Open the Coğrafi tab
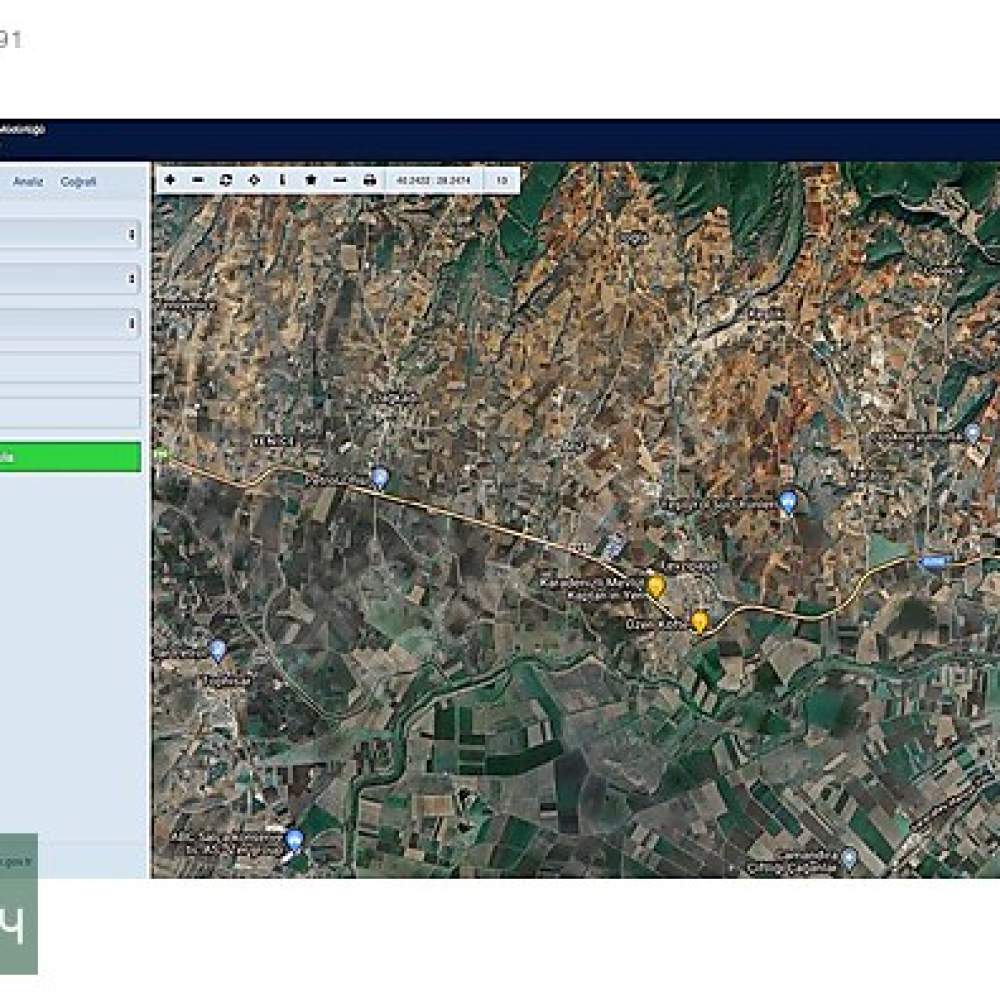The width and height of the screenshot is (1000, 1000). (78, 182)
